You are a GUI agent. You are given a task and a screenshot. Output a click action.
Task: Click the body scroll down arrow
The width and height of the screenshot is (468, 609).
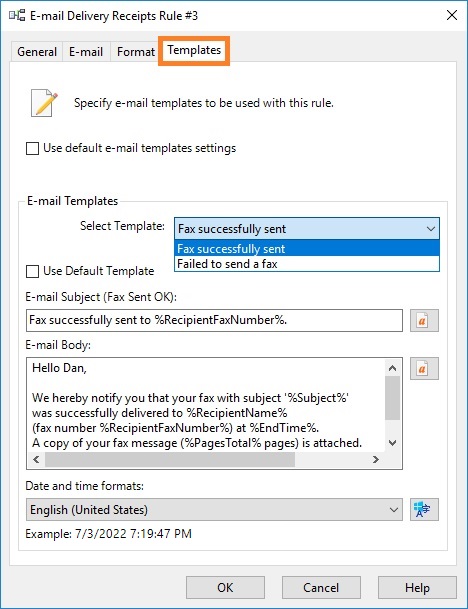[393, 443]
